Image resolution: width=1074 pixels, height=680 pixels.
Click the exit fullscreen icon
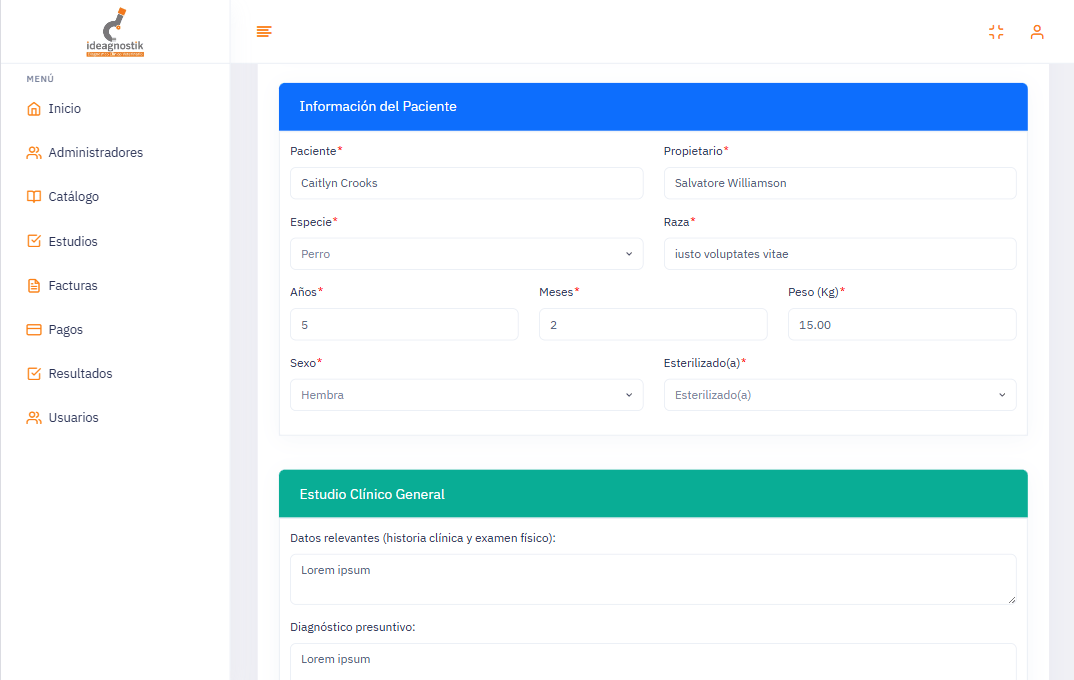(x=996, y=32)
